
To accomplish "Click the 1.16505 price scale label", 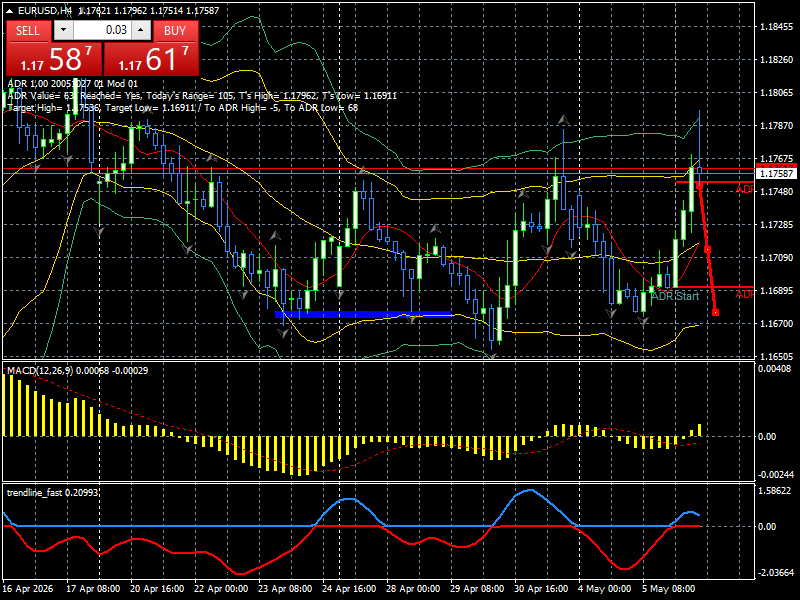I will [776, 356].
